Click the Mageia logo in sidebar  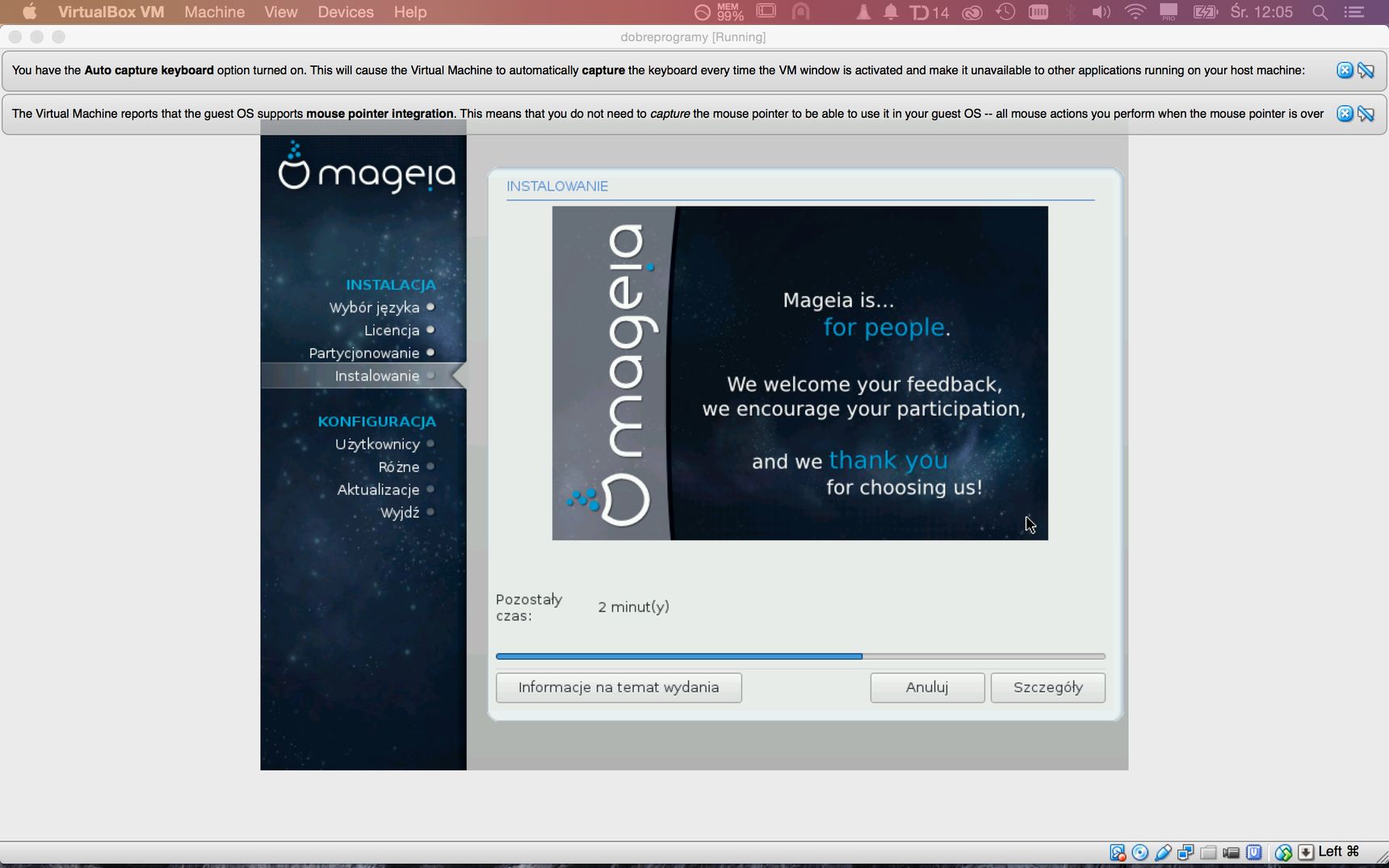click(367, 168)
